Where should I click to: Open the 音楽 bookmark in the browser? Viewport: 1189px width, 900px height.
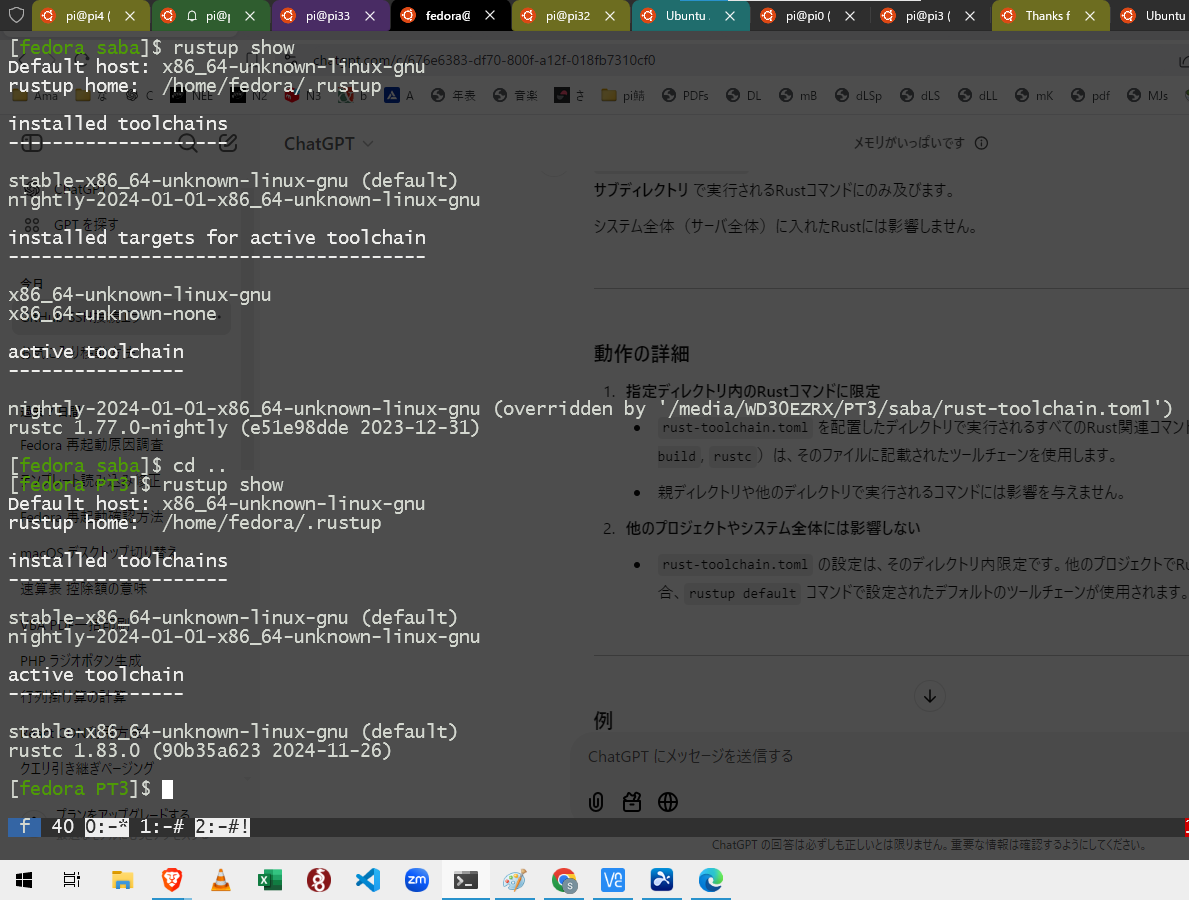(x=515, y=96)
